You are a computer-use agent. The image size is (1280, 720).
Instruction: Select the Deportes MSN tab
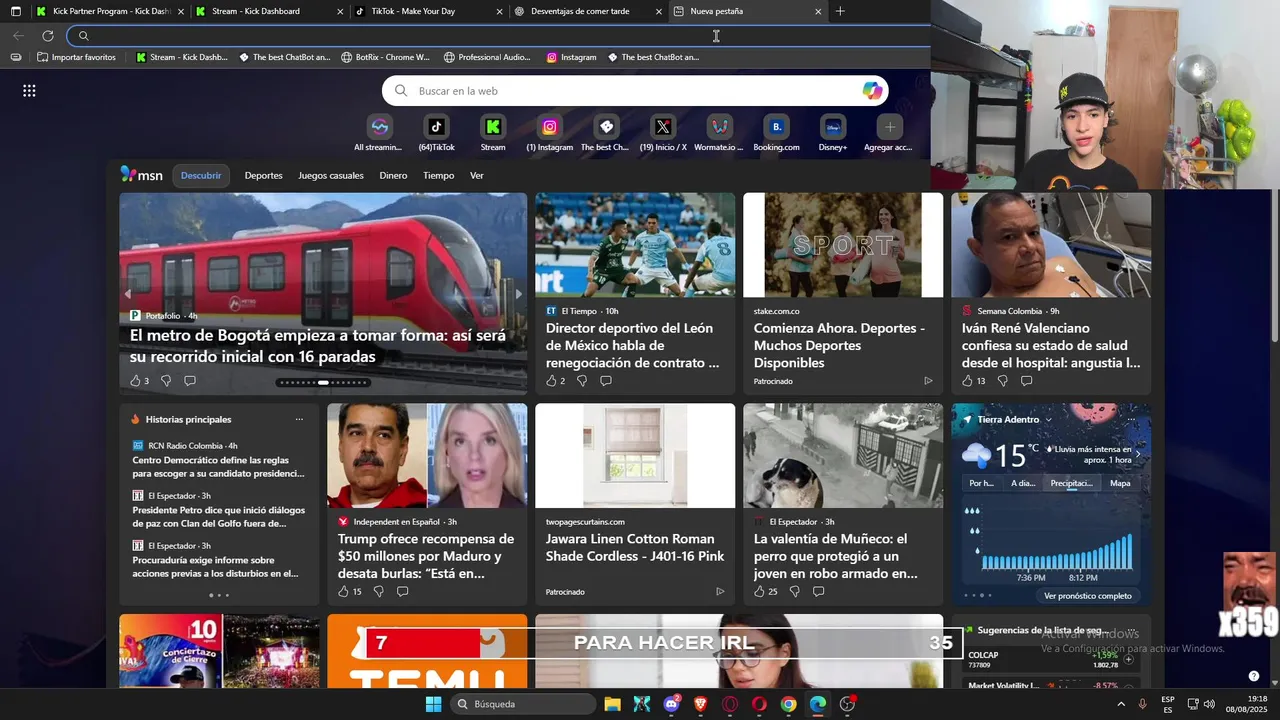[263, 176]
